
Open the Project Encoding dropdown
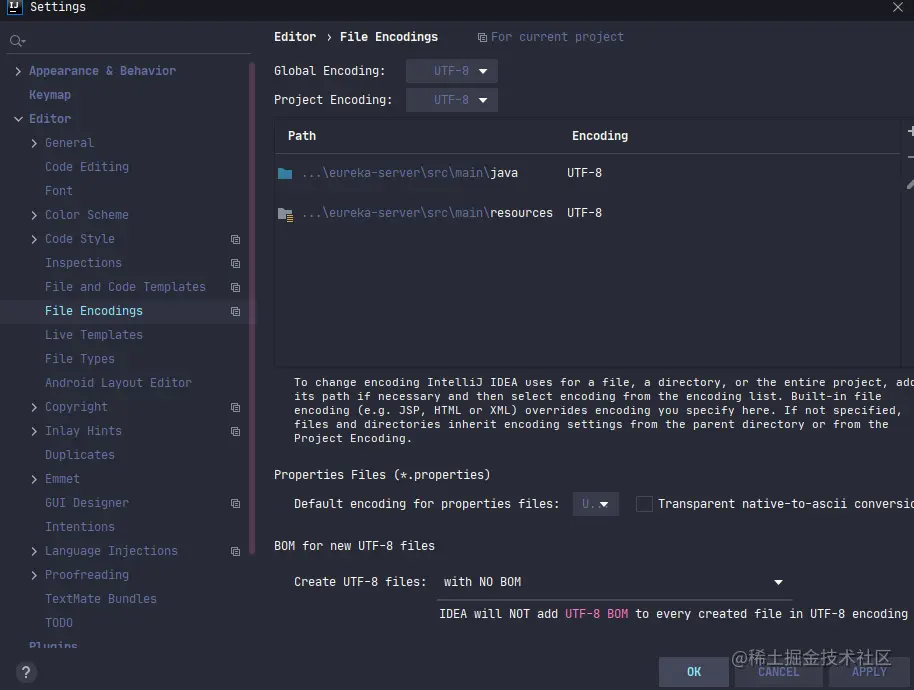click(x=452, y=100)
